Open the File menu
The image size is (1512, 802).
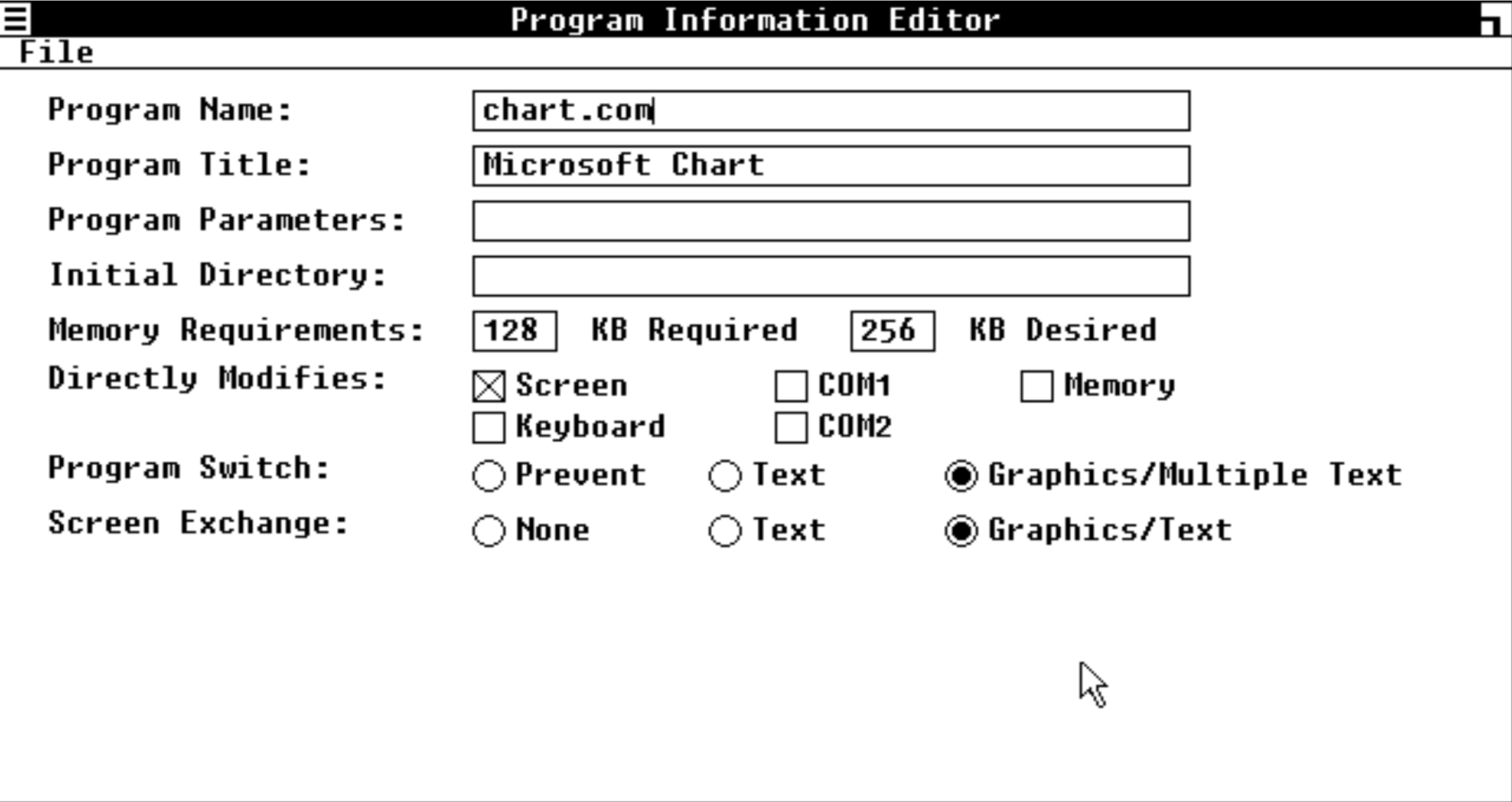point(56,52)
